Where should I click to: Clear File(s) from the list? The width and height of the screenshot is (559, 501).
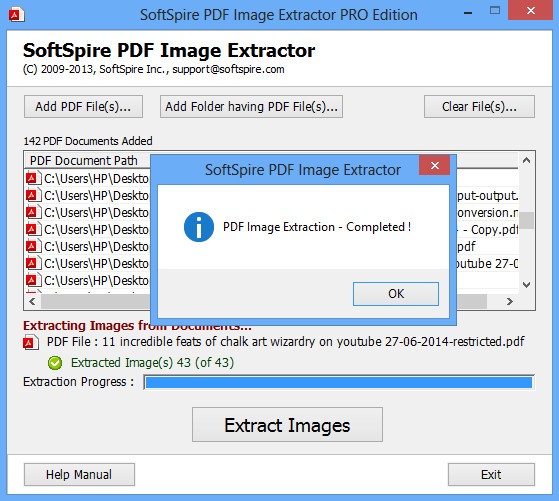479,107
